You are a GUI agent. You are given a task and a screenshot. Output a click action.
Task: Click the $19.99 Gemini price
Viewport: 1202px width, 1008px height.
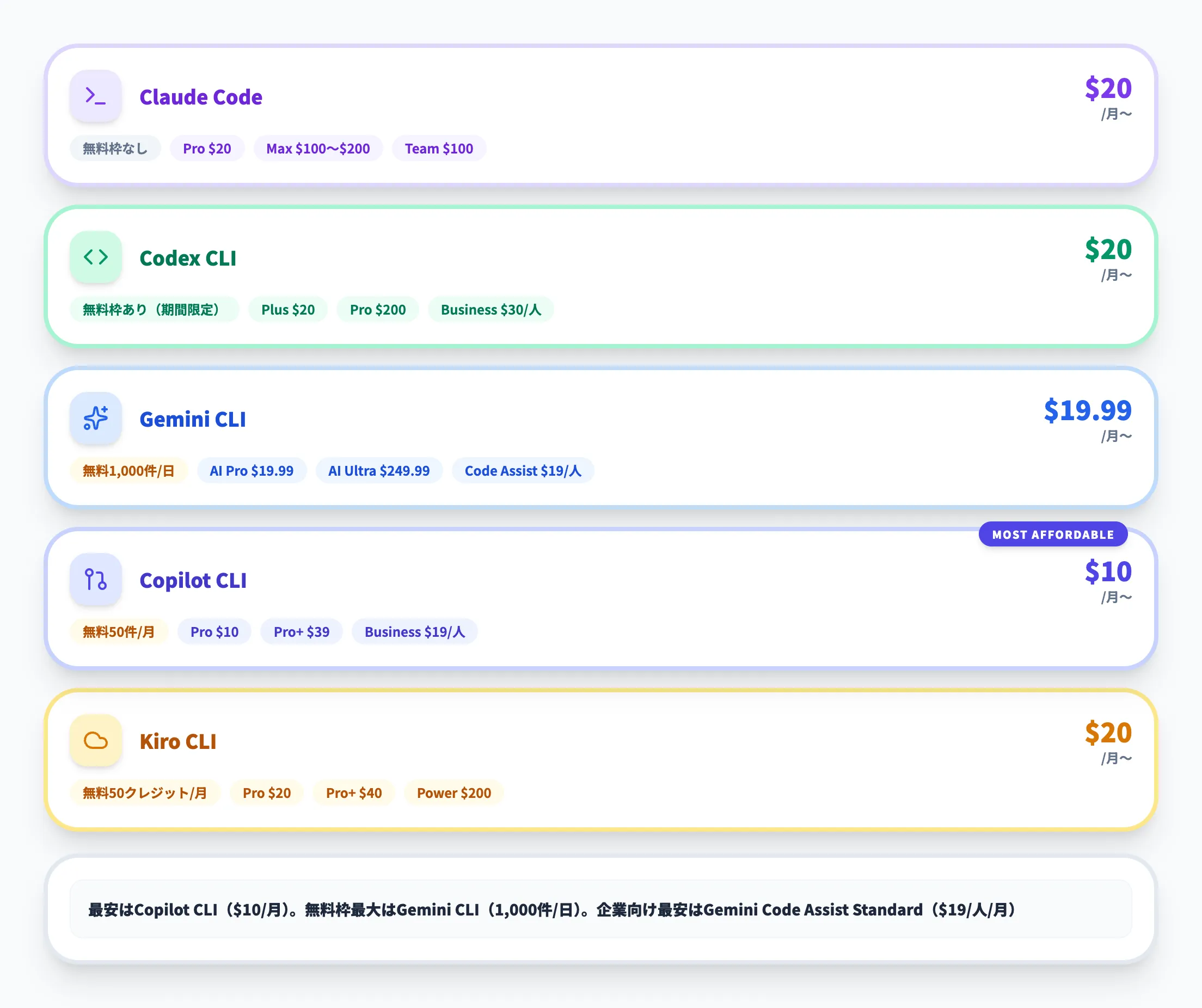[x=1087, y=410]
